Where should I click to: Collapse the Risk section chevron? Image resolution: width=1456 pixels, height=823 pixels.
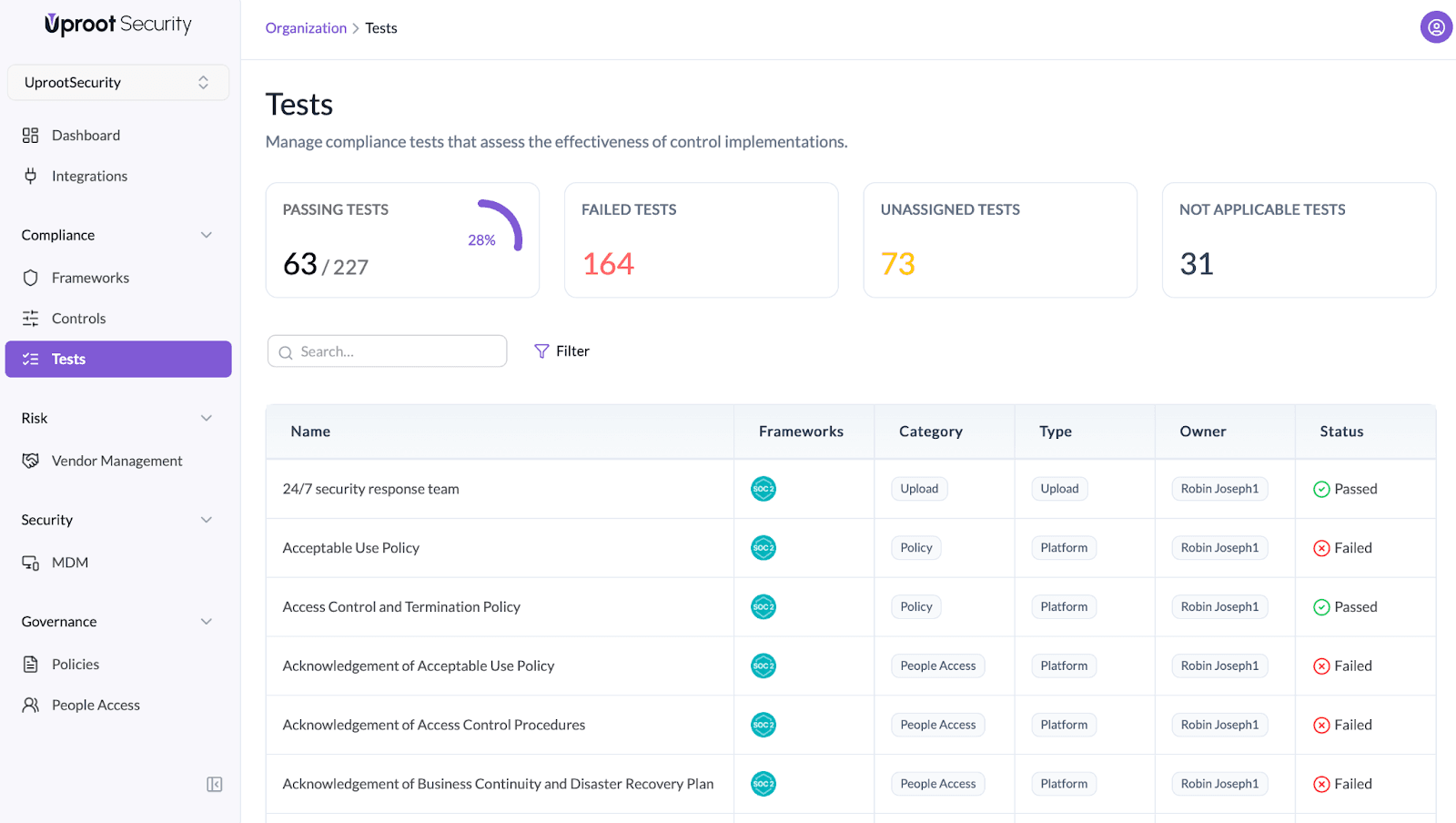click(207, 418)
